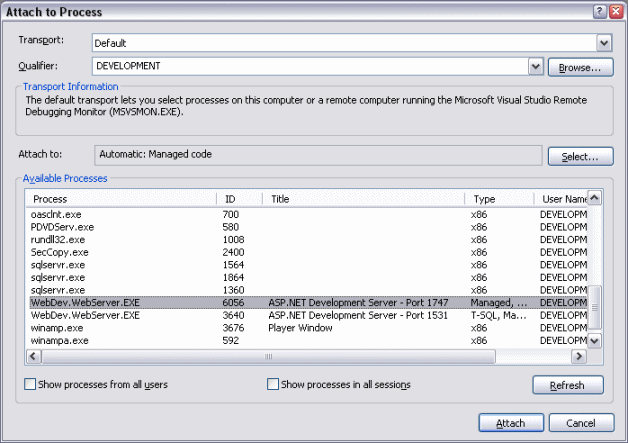Click the Attach button
Viewport: 628px width, 443px height.
(511, 423)
